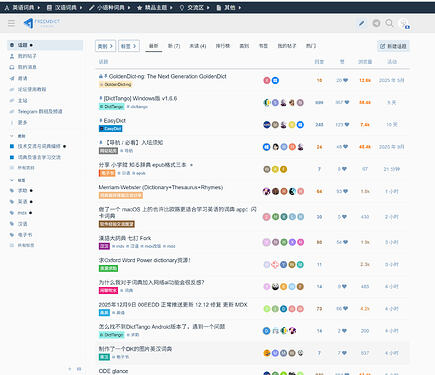The width and height of the screenshot is (435, 375).
Task: Collapse the 类别 section in the sidebar
Action: pos(18,136)
